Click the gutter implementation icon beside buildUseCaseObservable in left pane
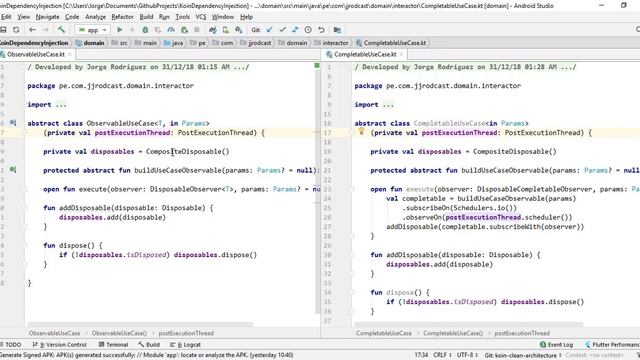Viewport: 640px width, 360px height. (x=13, y=169)
